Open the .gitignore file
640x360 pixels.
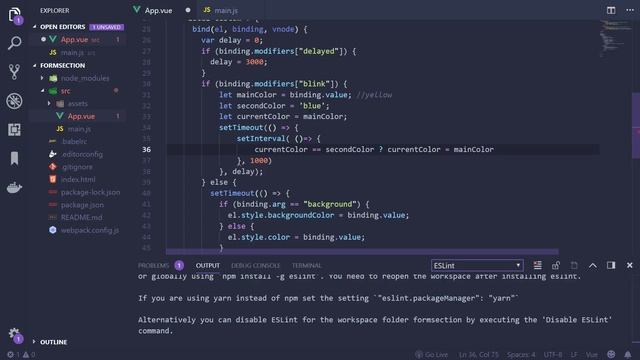pos(77,167)
